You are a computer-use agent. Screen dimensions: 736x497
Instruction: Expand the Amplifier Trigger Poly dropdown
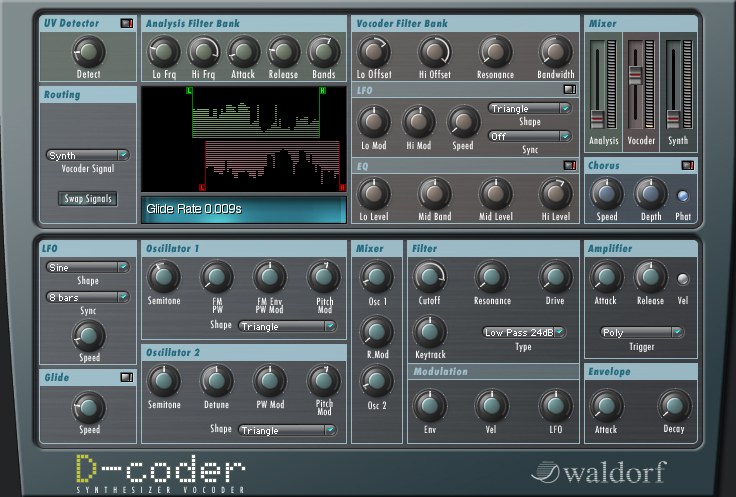pyautogui.click(x=642, y=332)
